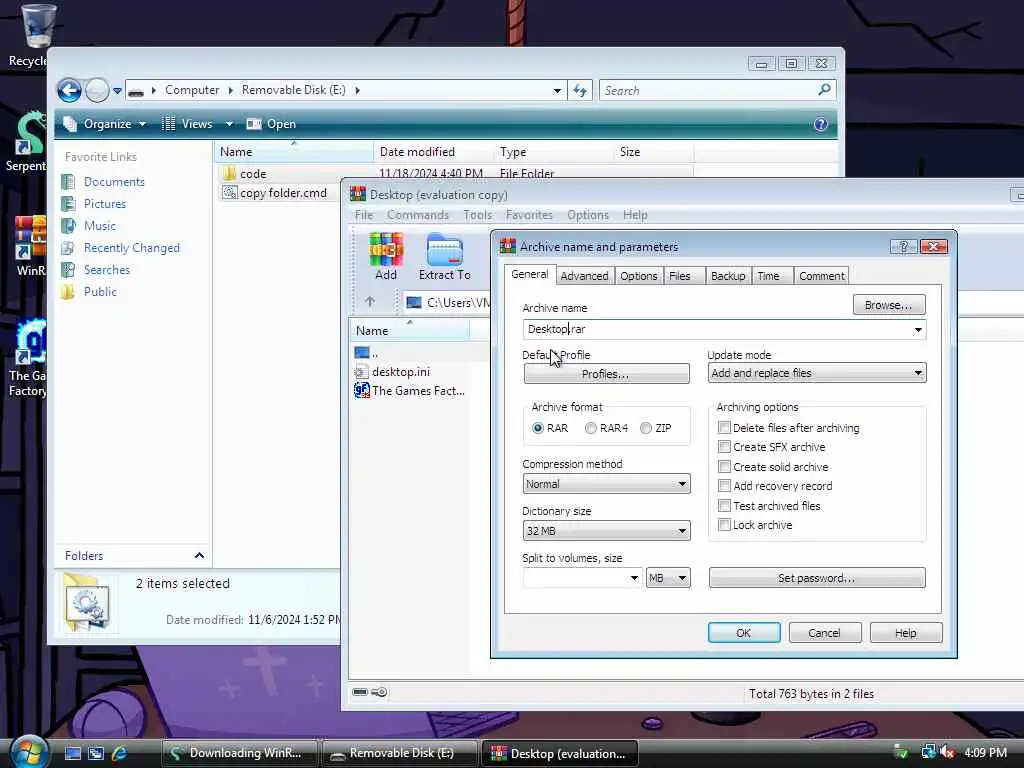
Task: Select the parent folder '..' entry in WinRAR
Action: point(366,353)
